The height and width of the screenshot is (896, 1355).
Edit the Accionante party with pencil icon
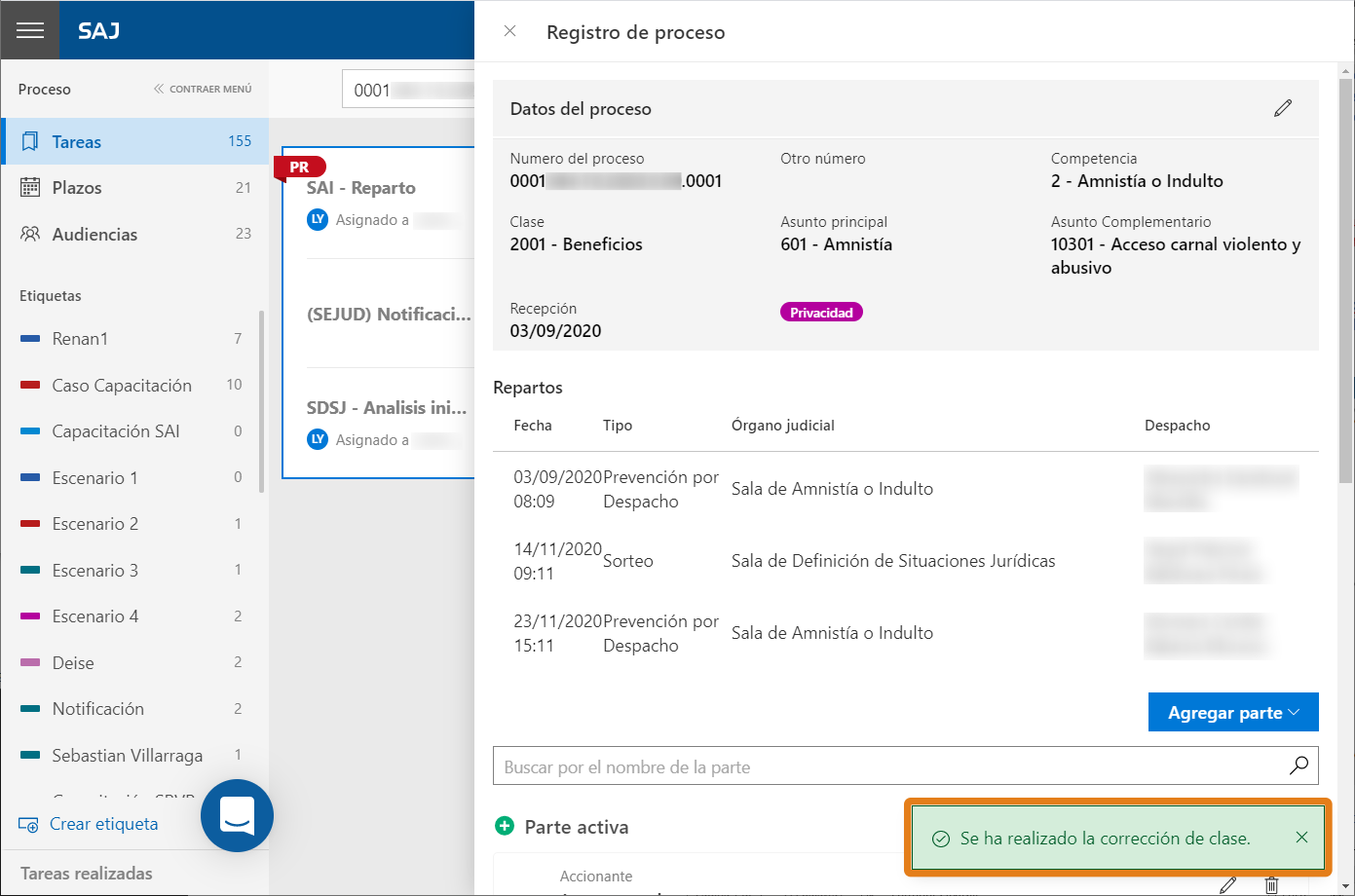[1228, 885]
